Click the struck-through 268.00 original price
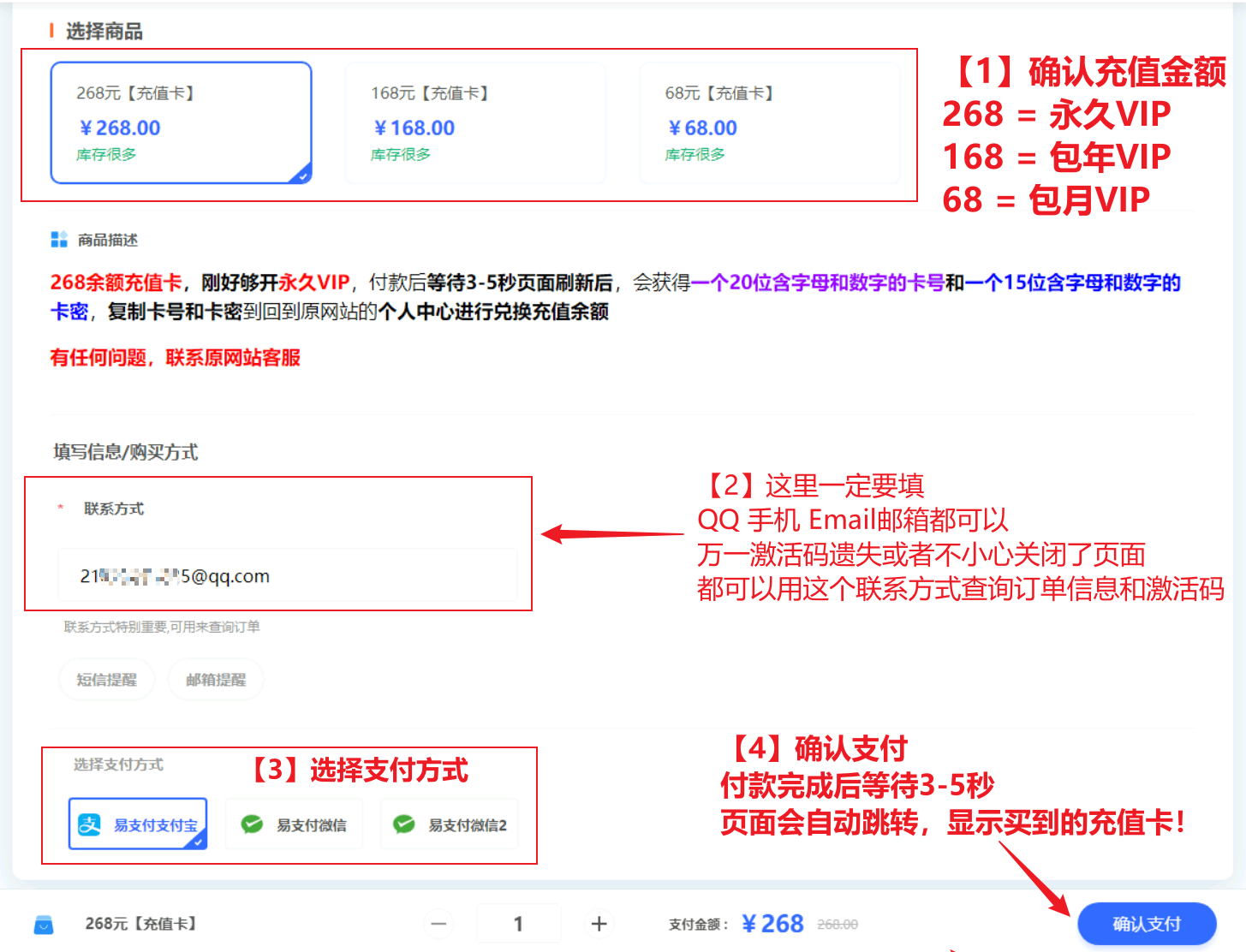Image resolution: width=1246 pixels, height=952 pixels. [838, 925]
